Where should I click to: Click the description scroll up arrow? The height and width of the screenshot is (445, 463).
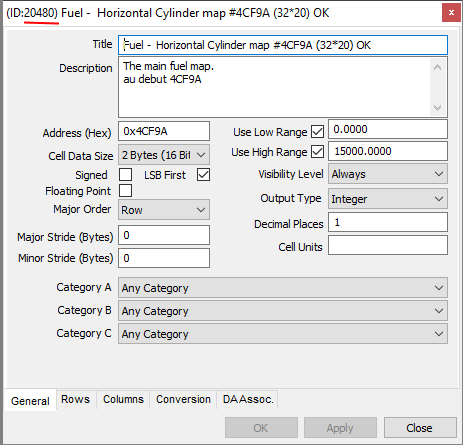(x=437, y=67)
